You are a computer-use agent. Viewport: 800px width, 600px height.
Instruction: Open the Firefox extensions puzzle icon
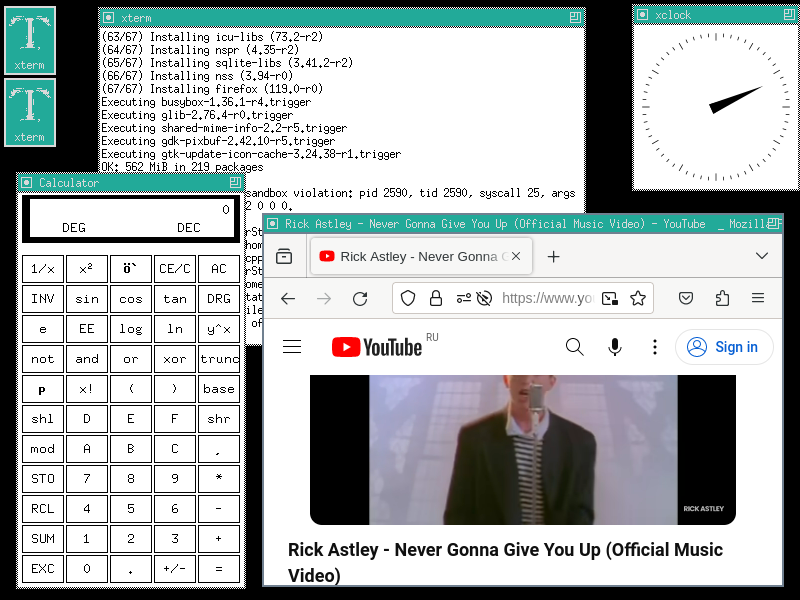[x=722, y=298]
